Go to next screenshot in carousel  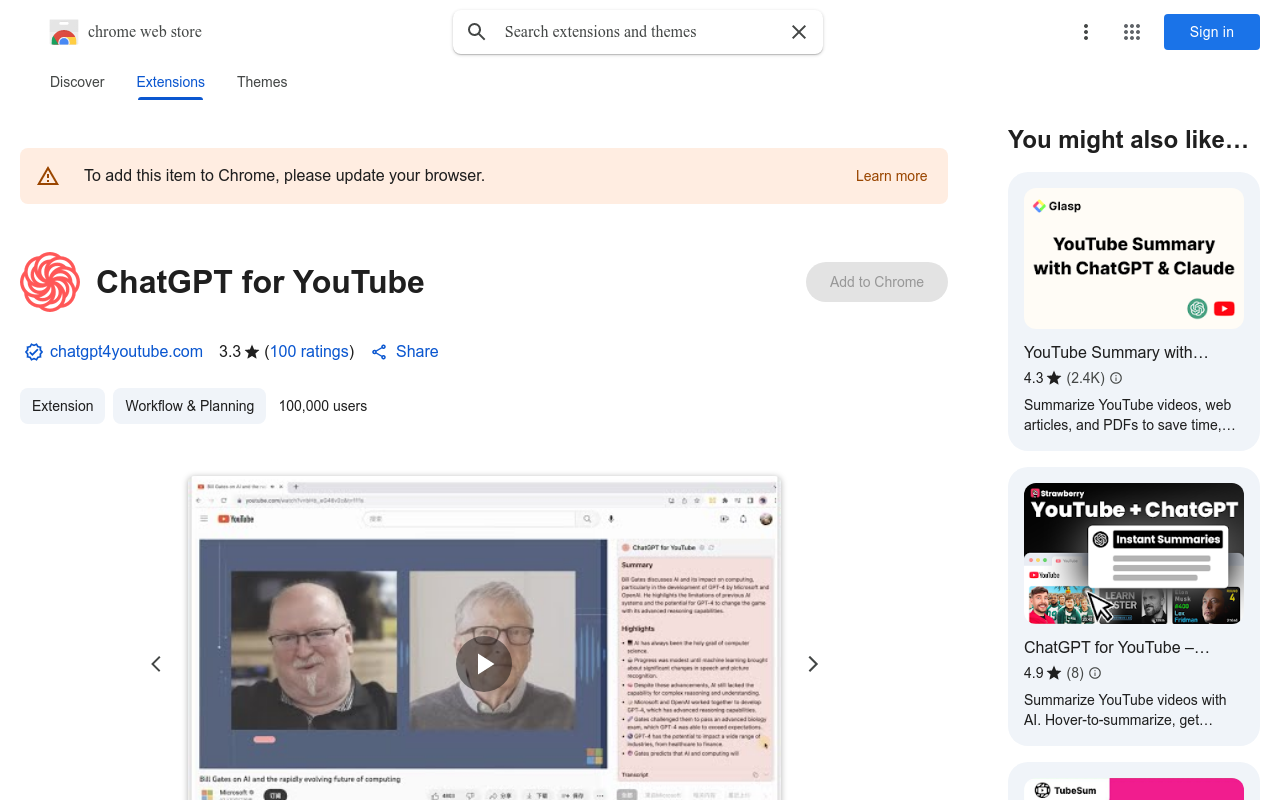click(x=813, y=664)
